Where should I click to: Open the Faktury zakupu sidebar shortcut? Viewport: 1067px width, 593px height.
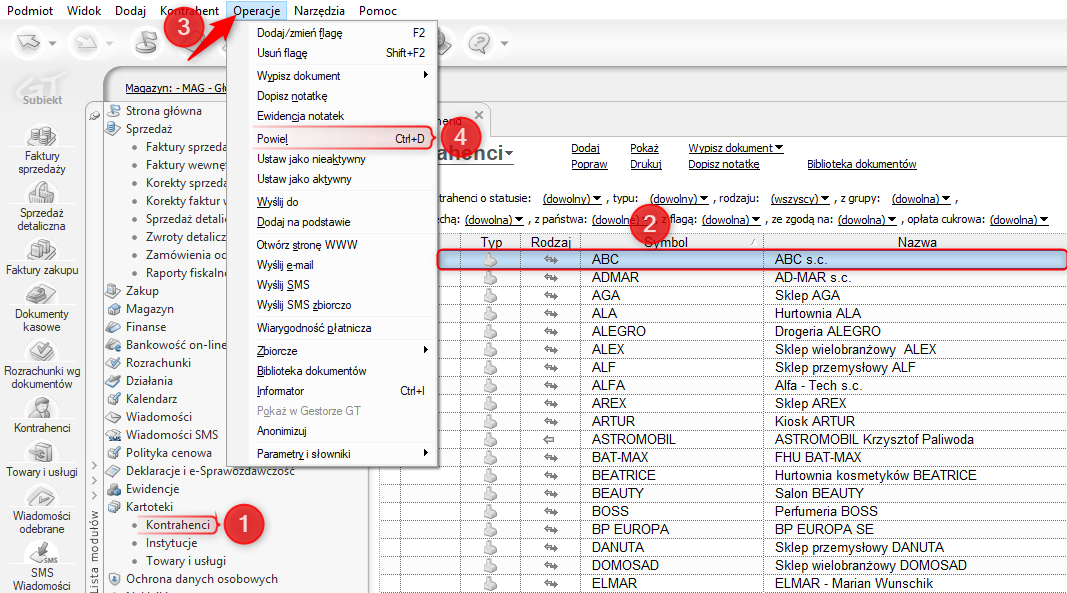tap(41, 250)
